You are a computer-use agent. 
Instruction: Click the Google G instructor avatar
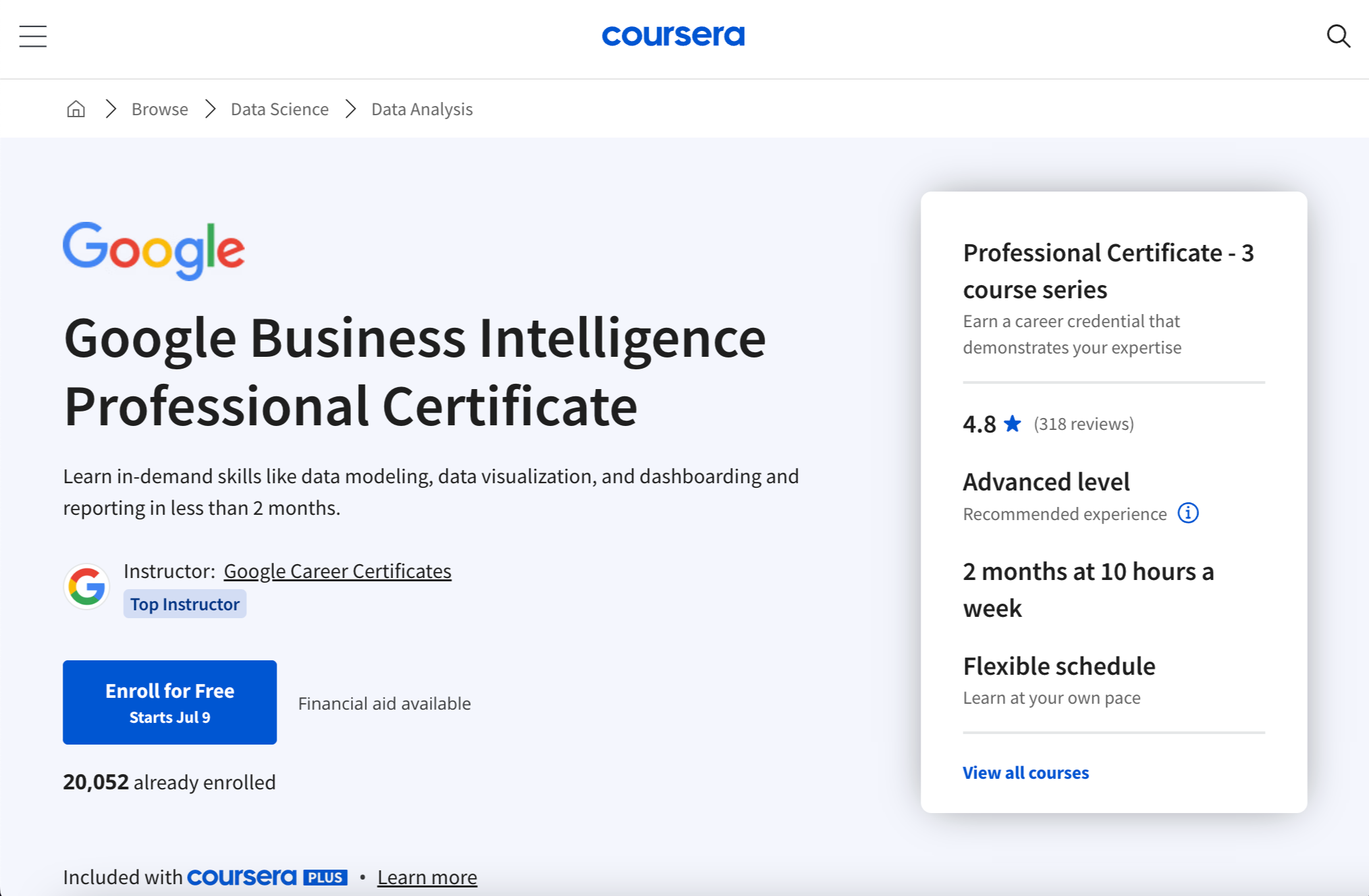(87, 586)
